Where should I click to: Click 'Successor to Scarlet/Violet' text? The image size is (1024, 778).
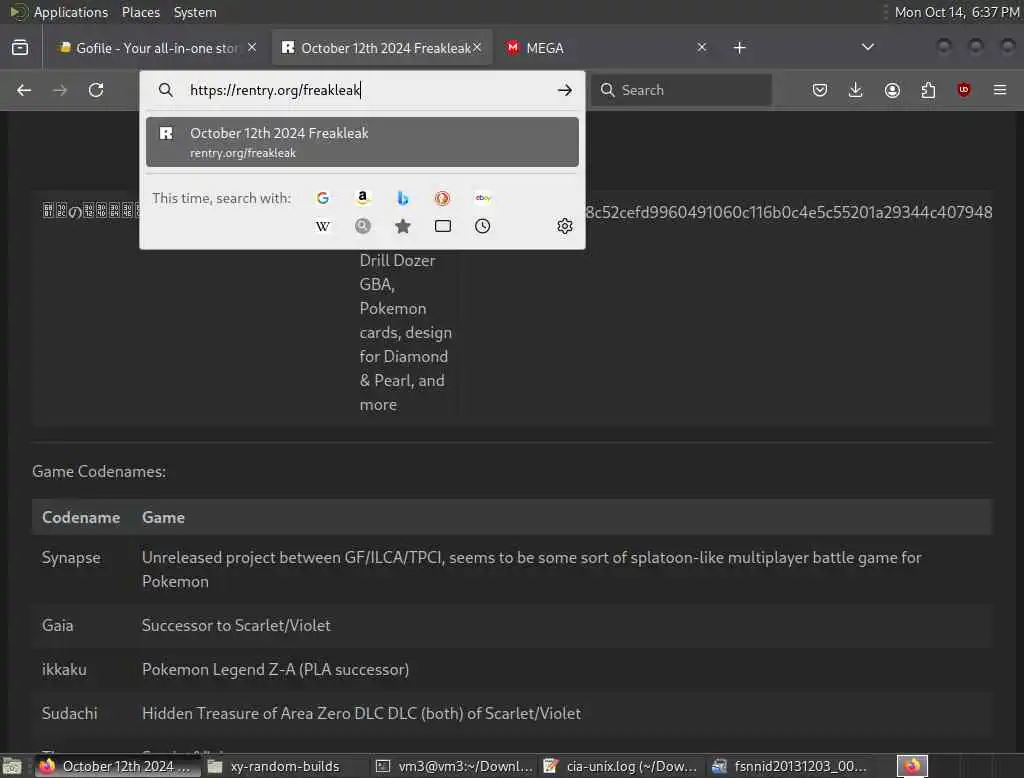pyautogui.click(x=236, y=625)
